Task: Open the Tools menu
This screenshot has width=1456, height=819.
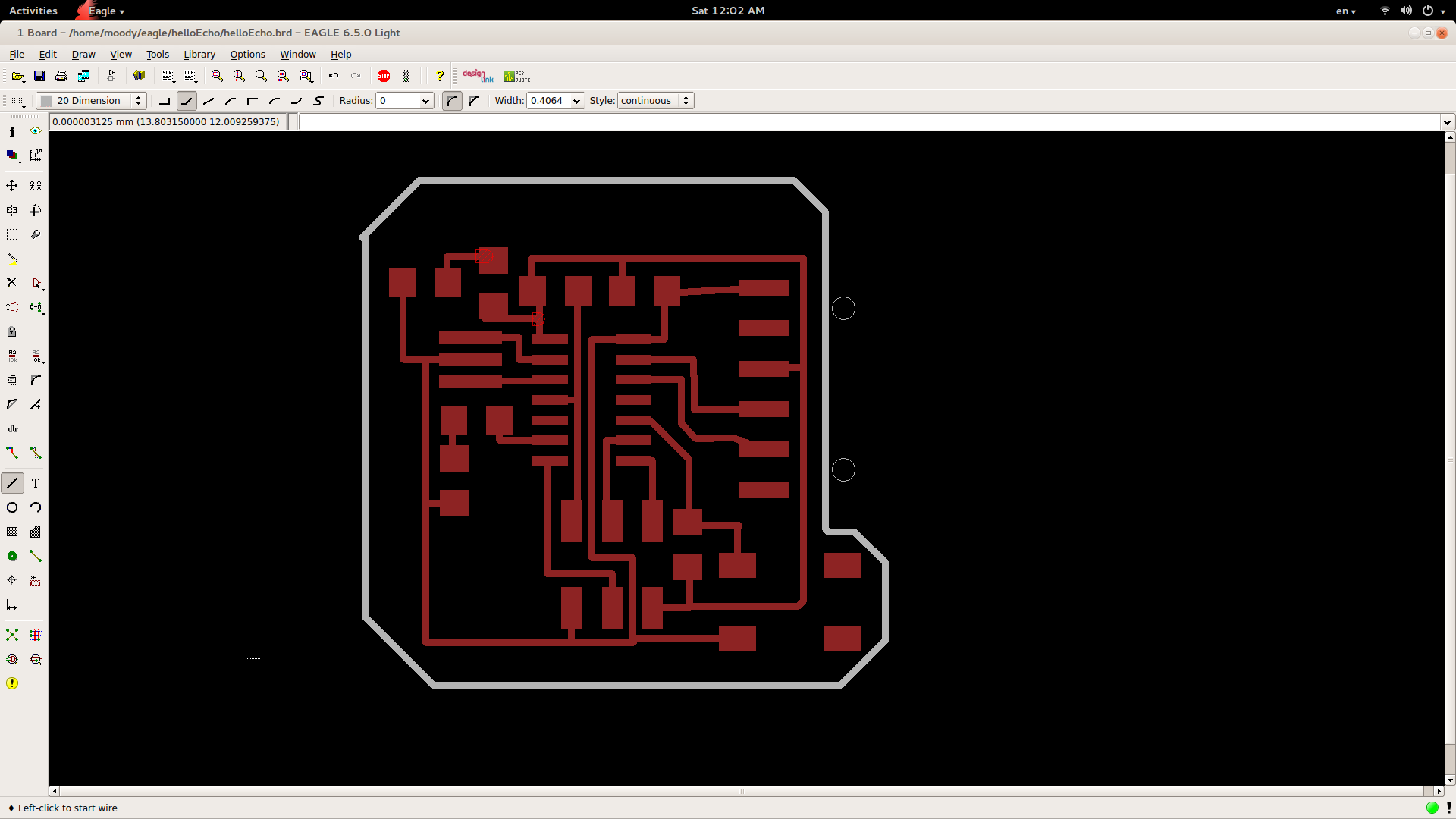Action: (x=158, y=55)
